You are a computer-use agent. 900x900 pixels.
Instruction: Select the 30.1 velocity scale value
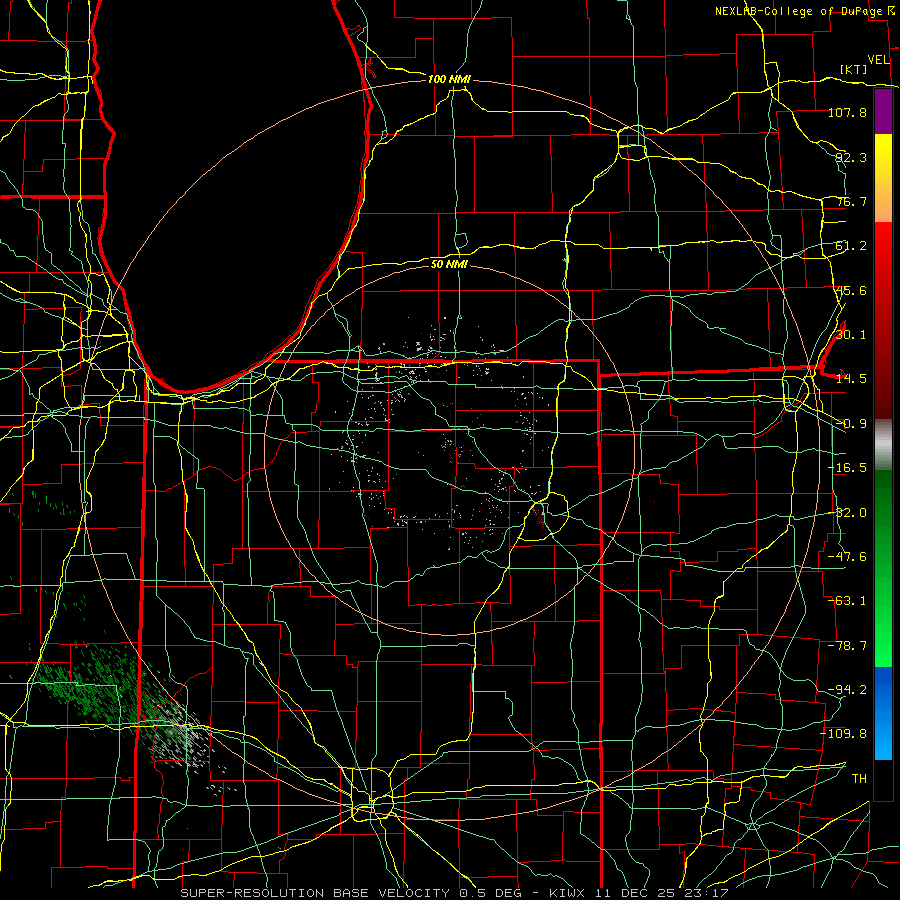click(851, 335)
